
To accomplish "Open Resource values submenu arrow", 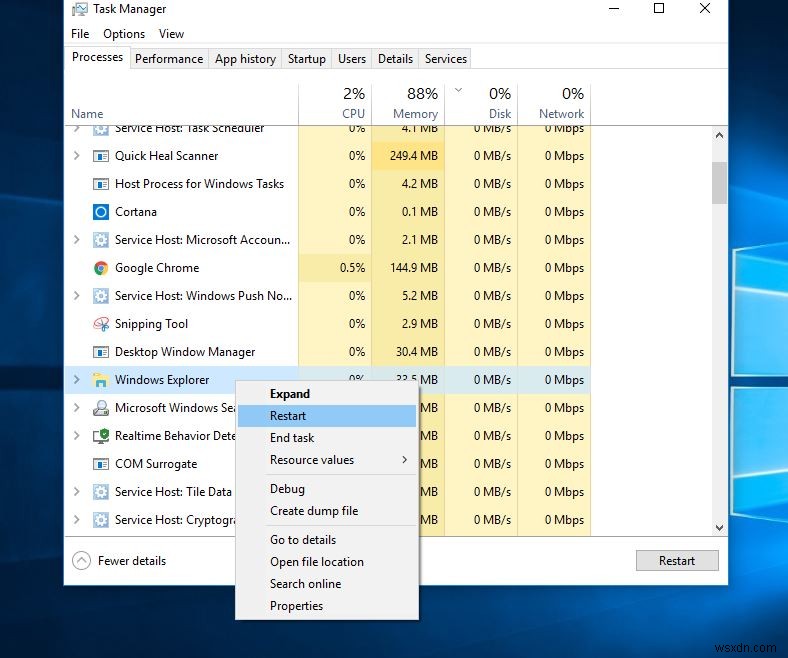I will (405, 459).
